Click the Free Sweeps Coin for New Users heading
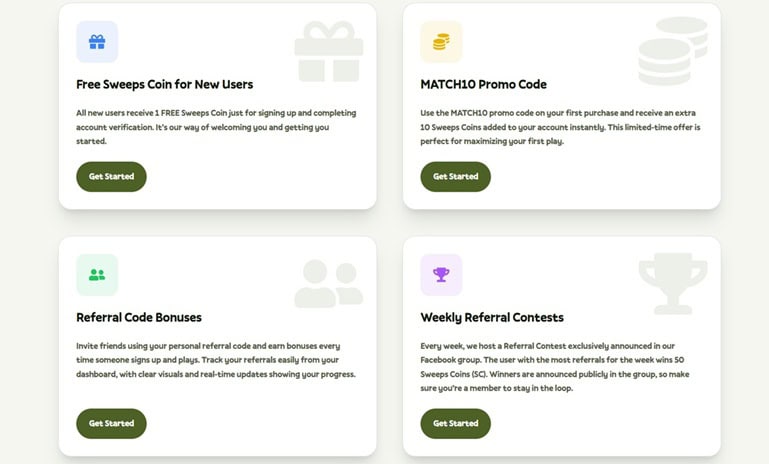Image resolution: width=769 pixels, height=464 pixels. [164, 84]
